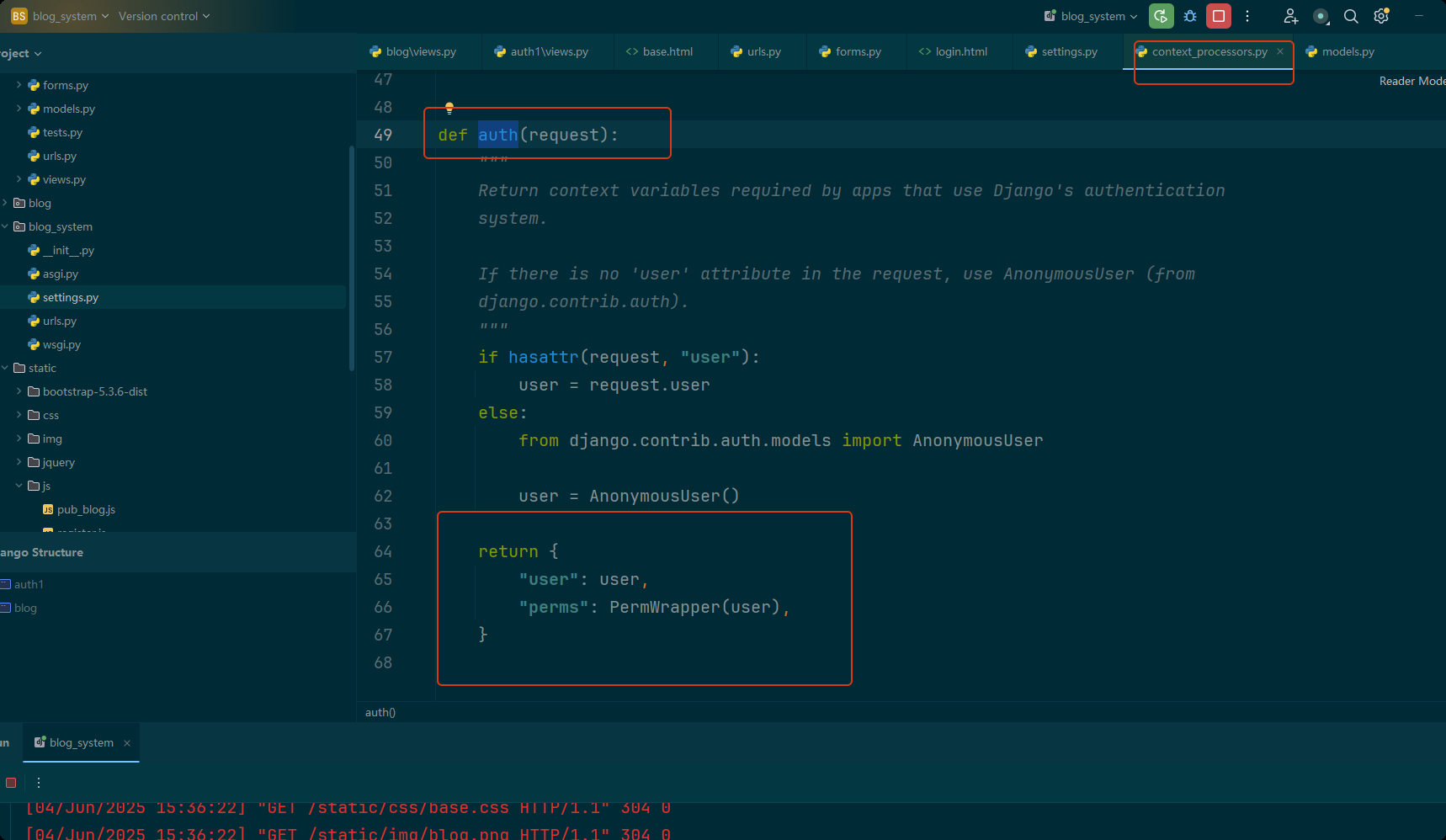Toggle Reader Mode in the editor
Image resolution: width=1446 pixels, height=840 pixels.
[1411, 81]
